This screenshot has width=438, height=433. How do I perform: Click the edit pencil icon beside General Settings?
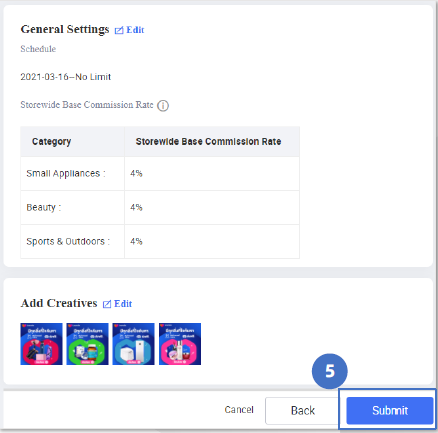pos(119,31)
